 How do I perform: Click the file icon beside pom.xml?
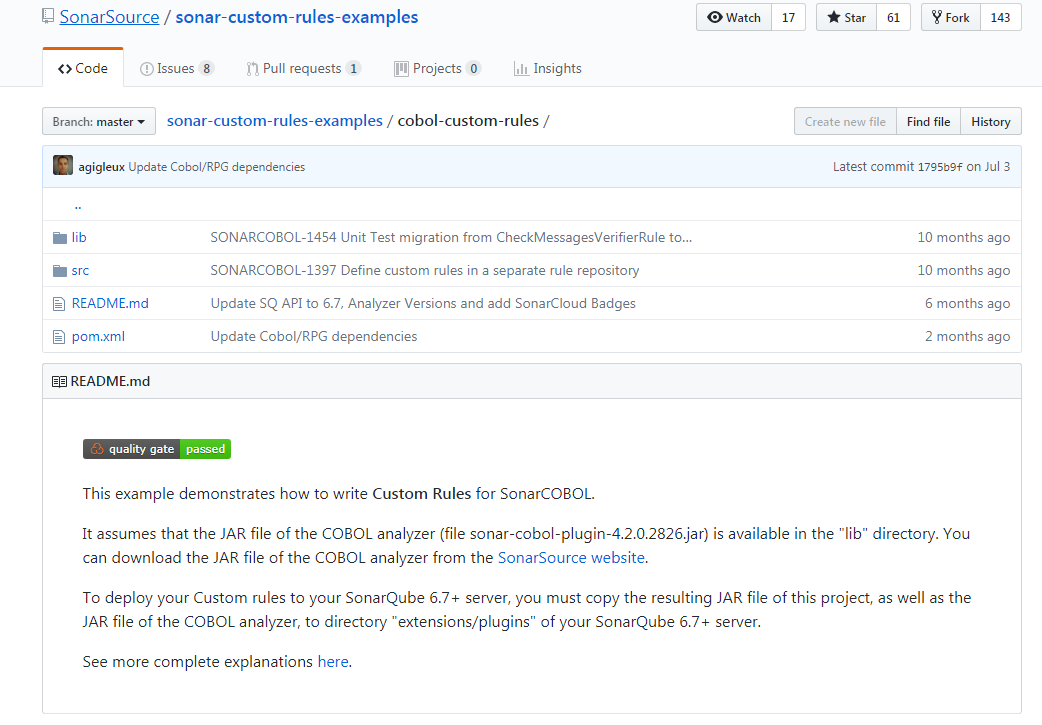point(58,336)
